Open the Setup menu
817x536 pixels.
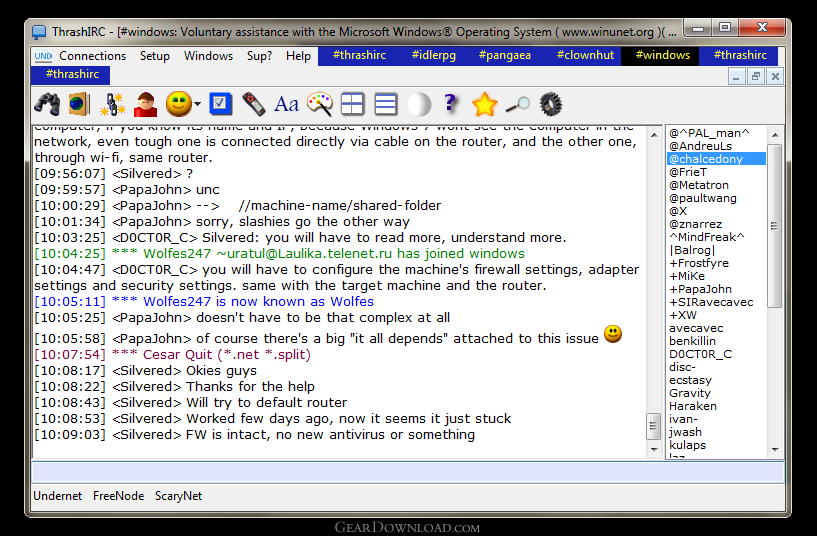[155, 56]
